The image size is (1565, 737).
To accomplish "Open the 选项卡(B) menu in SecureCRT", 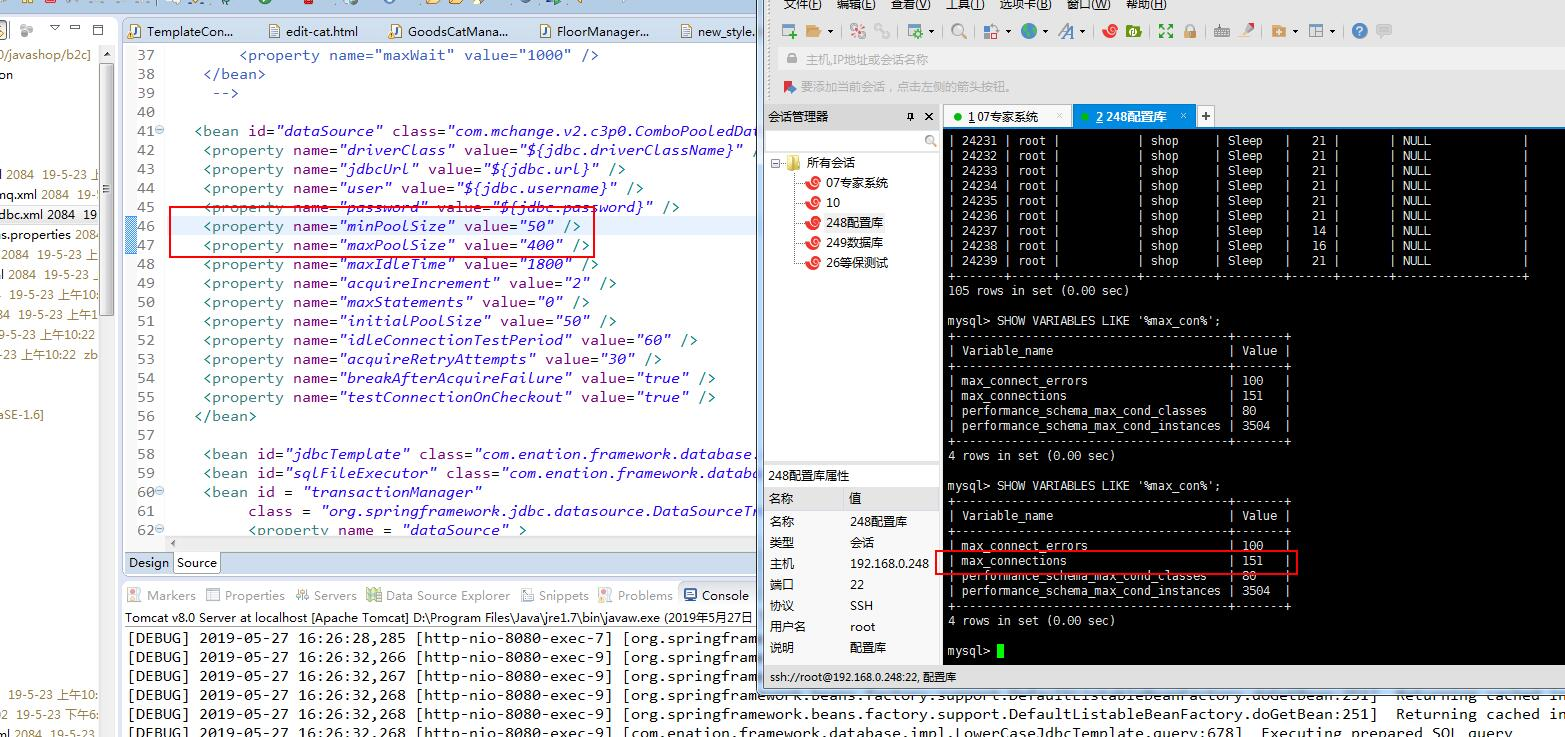I will (x=1026, y=4).
